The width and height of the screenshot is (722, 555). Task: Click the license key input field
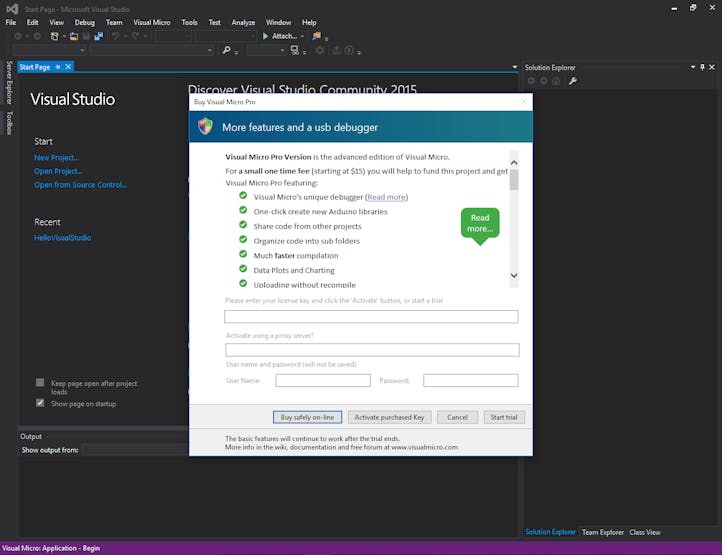click(x=371, y=317)
